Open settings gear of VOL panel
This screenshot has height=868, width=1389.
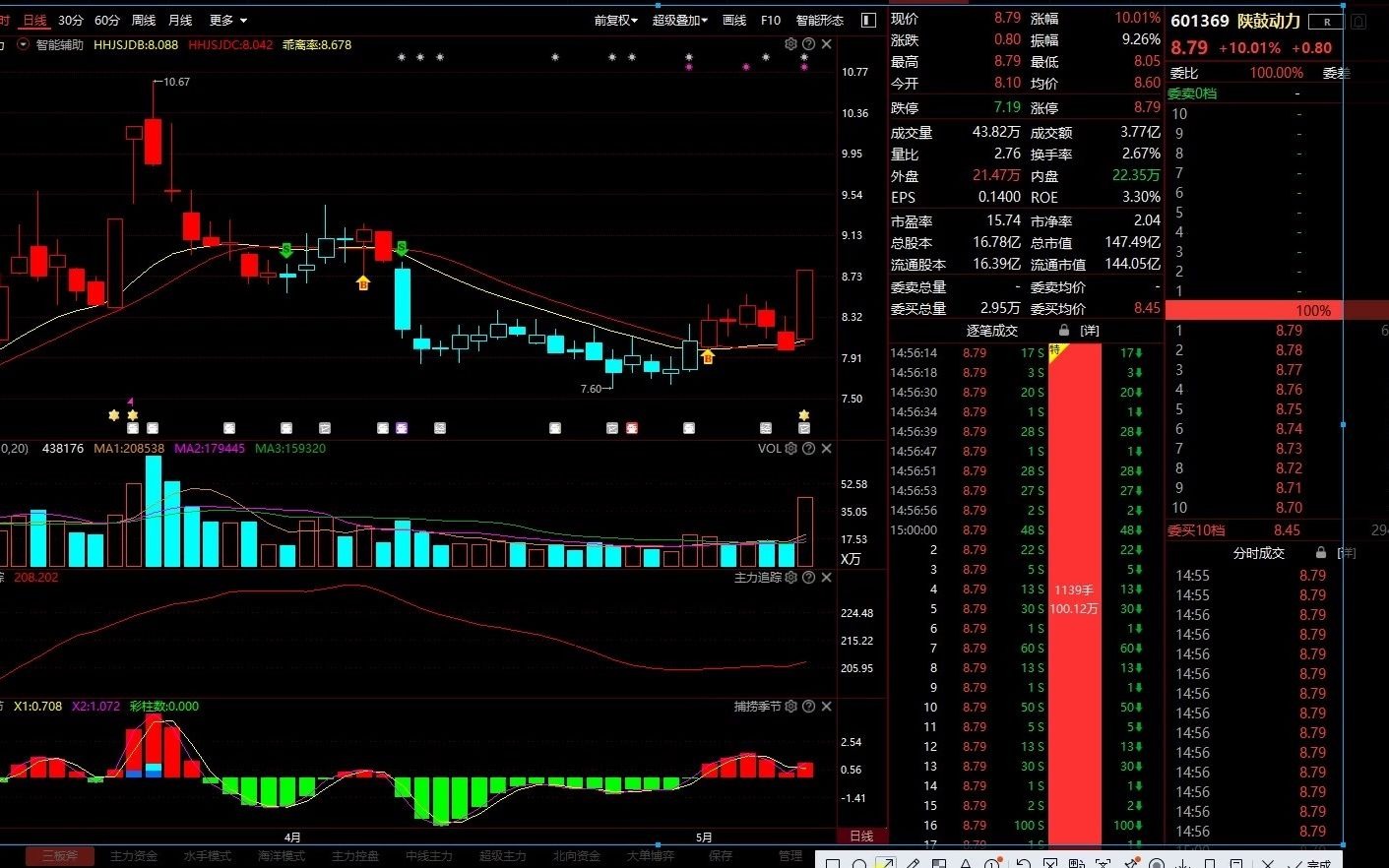[790, 449]
